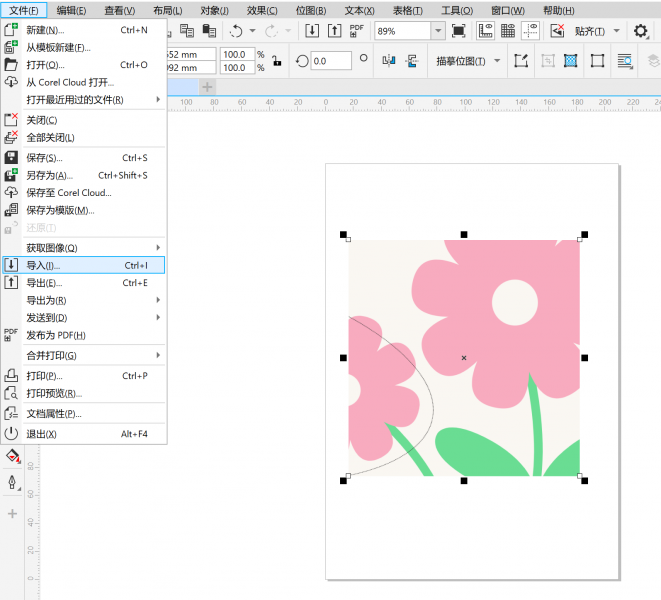Open the zoom level 89% dropdown
Screen dimensions: 661x600
click(438, 31)
